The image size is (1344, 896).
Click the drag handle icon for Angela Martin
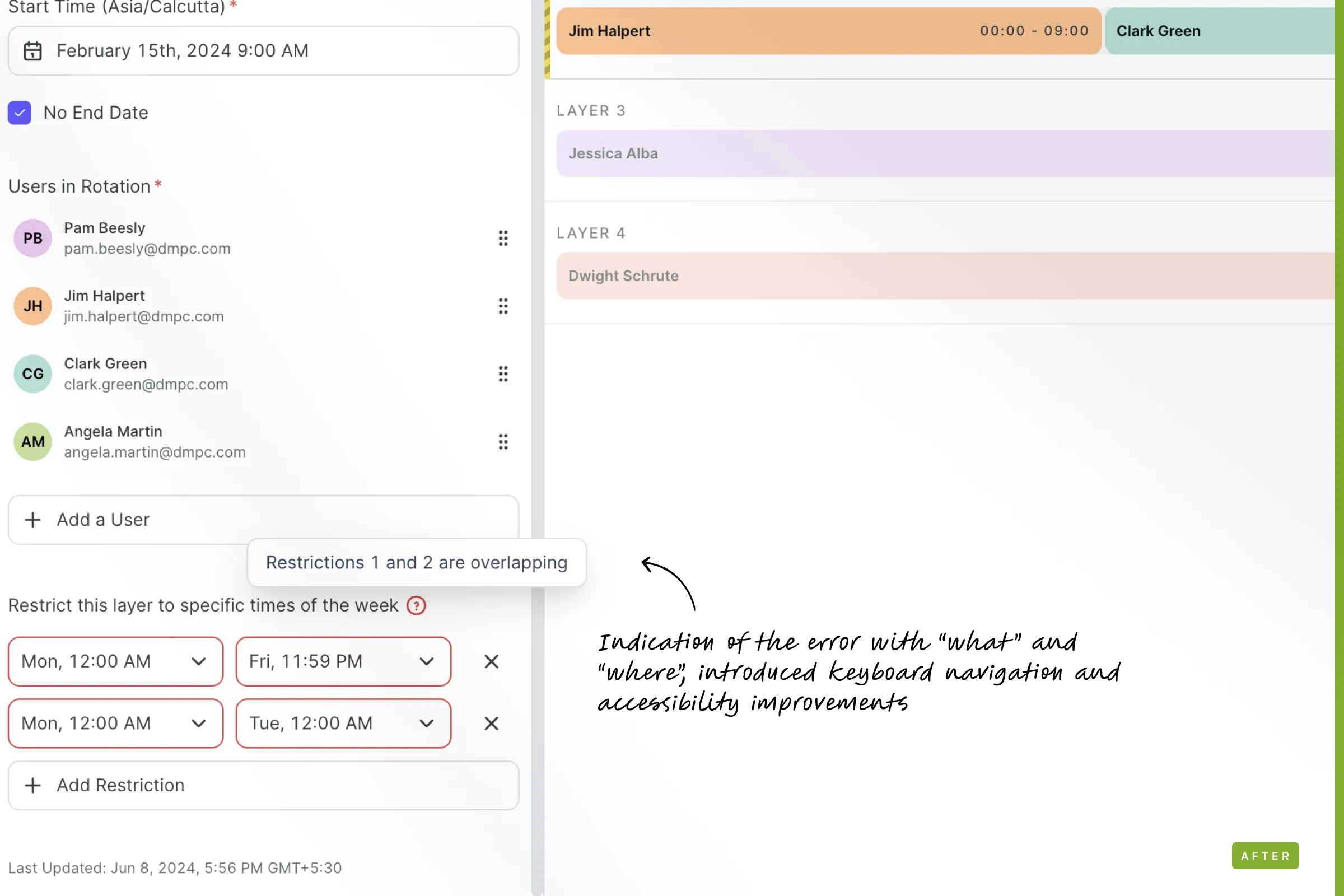(x=502, y=442)
